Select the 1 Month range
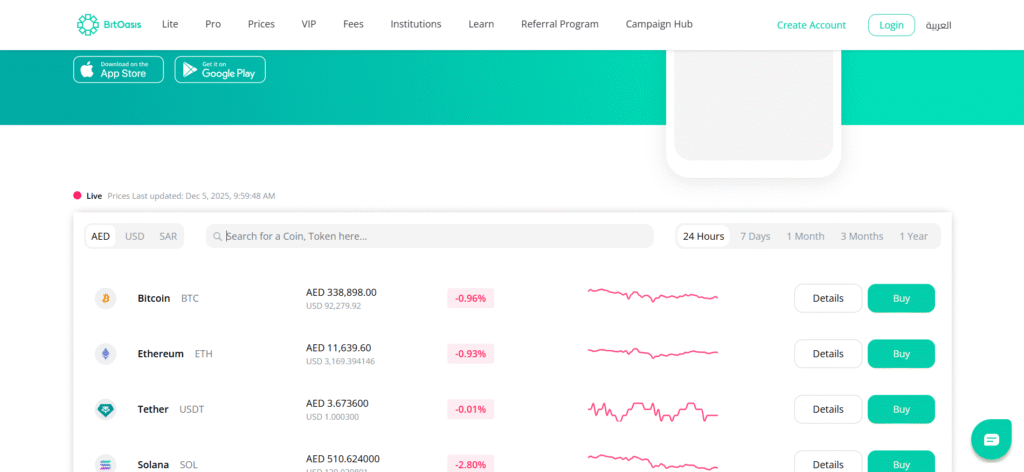The width and height of the screenshot is (1024, 472). tap(805, 236)
